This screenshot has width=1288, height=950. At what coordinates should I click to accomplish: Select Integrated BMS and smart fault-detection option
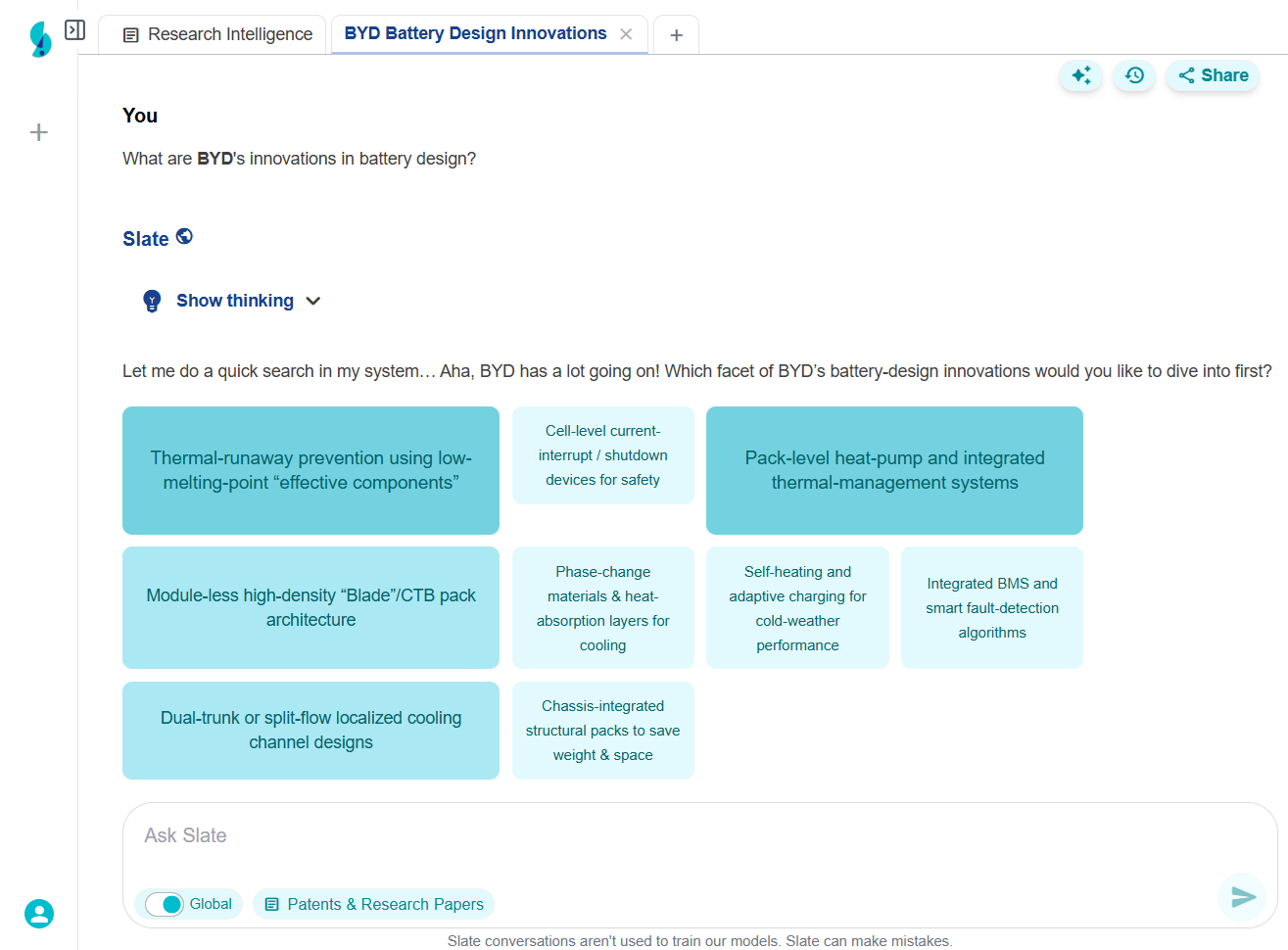(x=991, y=607)
